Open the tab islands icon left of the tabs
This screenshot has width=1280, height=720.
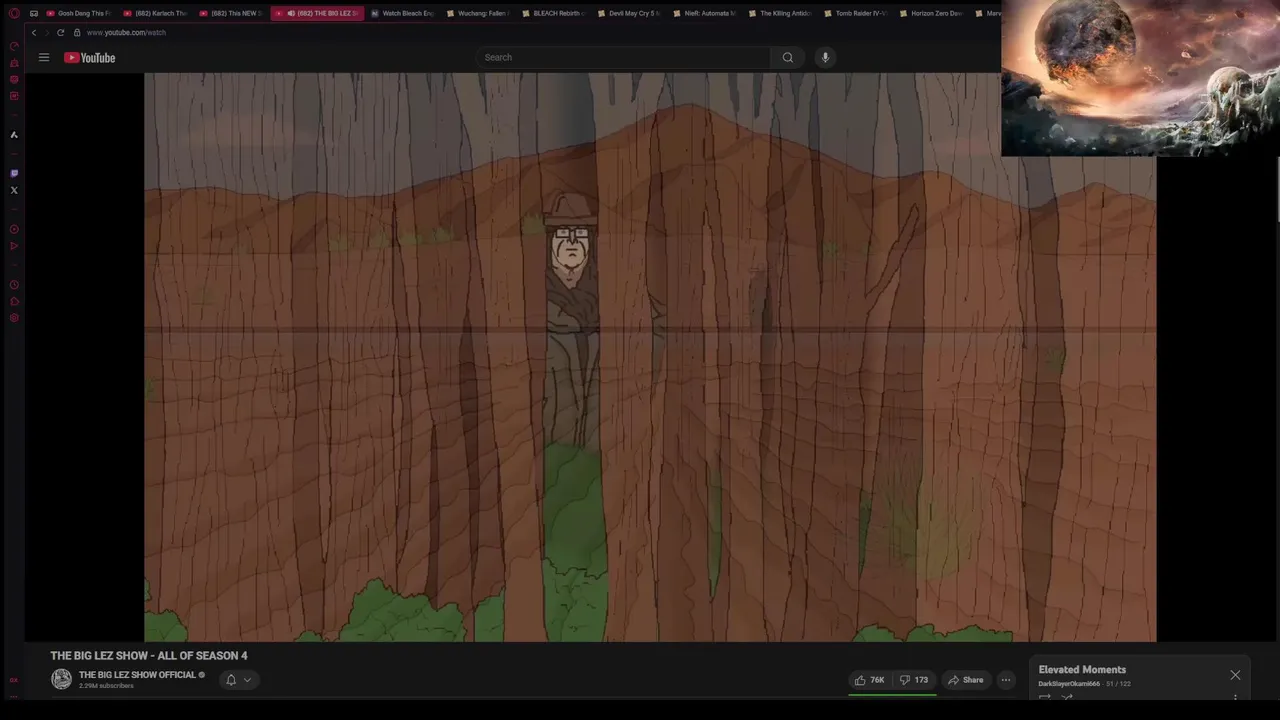33,13
